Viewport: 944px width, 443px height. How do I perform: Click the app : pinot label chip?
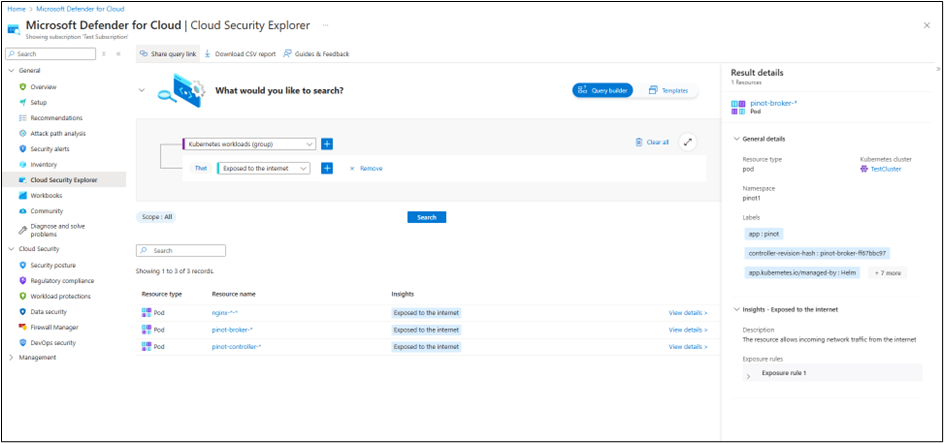[x=764, y=234]
